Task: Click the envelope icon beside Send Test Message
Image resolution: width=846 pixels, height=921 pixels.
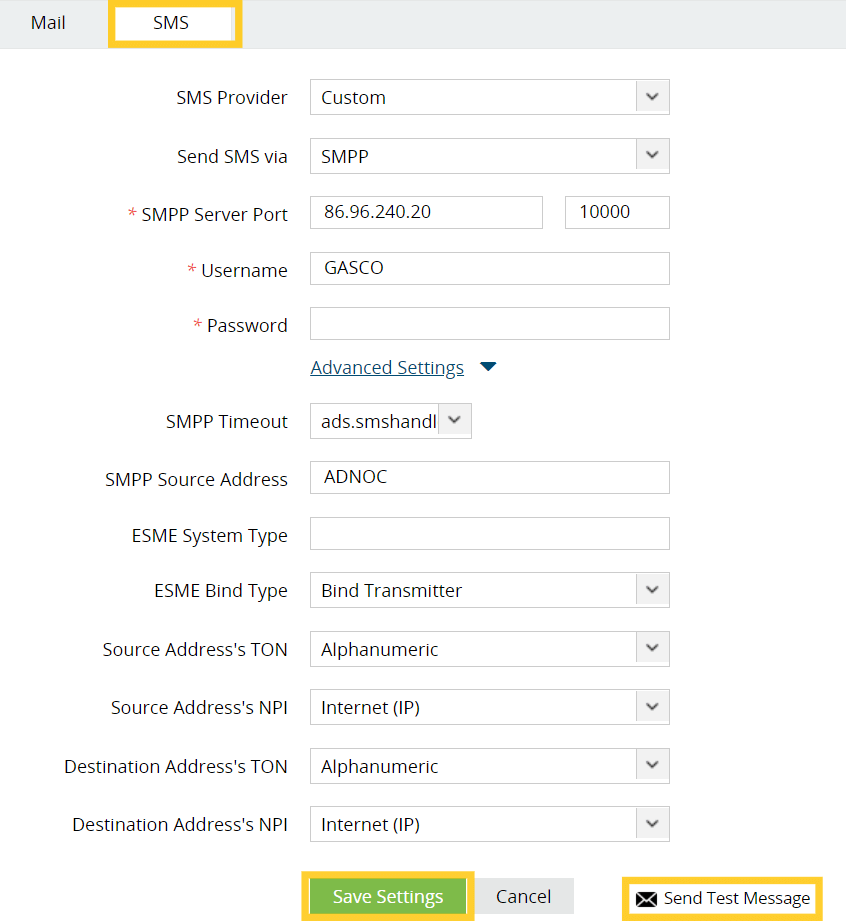Action: pos(647,899)
